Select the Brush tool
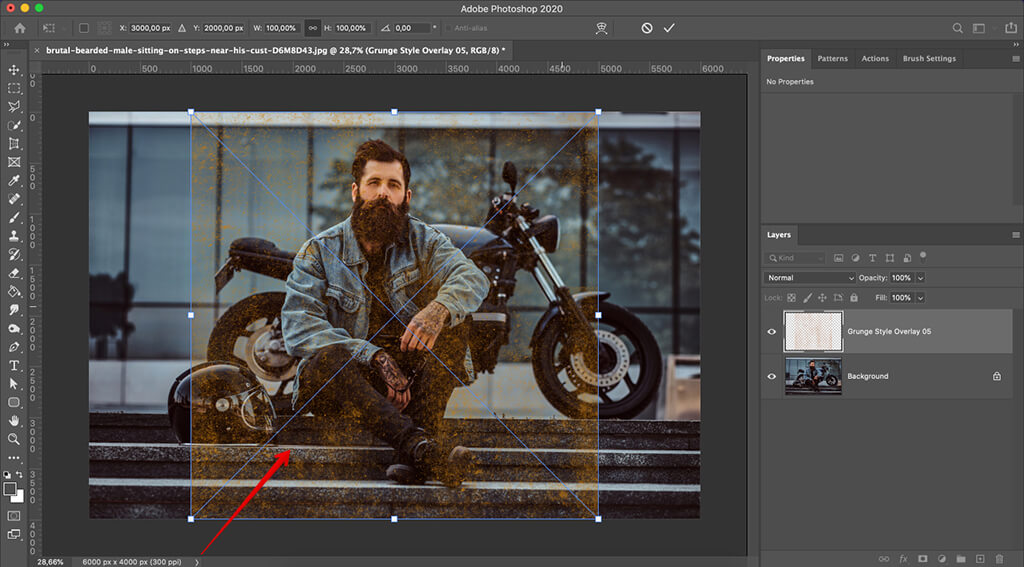1024x567 pixels. [14, 218]
